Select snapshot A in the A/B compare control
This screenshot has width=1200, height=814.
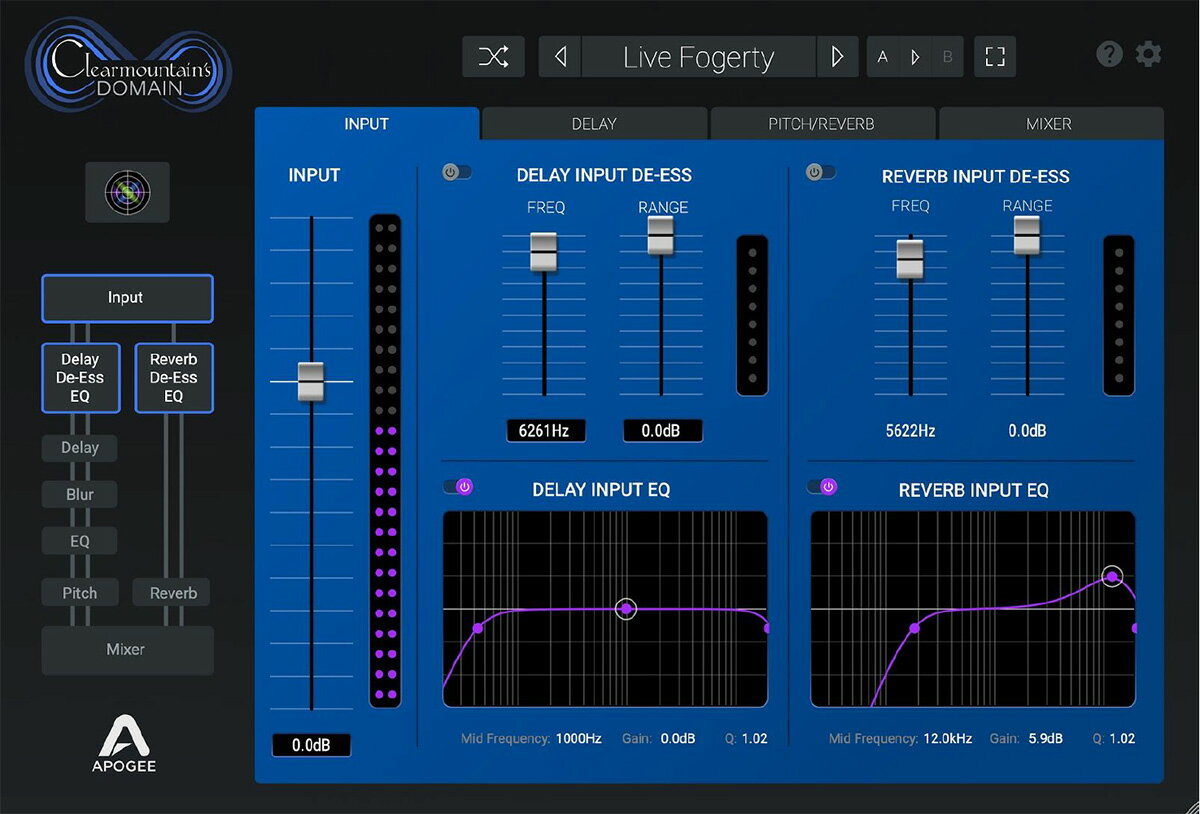pyautogui.click(x=883, y=57)
